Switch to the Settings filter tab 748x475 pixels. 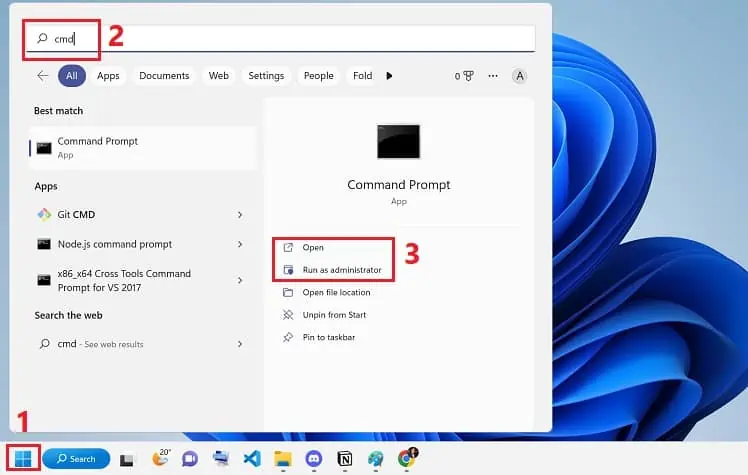click(x=266, y=75)
